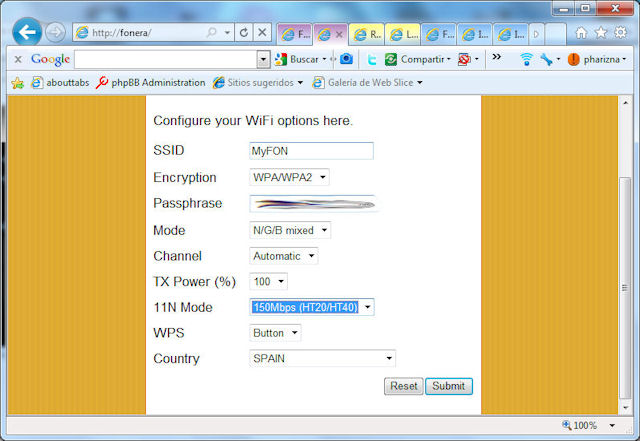Screen dimensions: 640x441
Task: Open address bar history dropdown arrow
Action: [x=227, y=33]
